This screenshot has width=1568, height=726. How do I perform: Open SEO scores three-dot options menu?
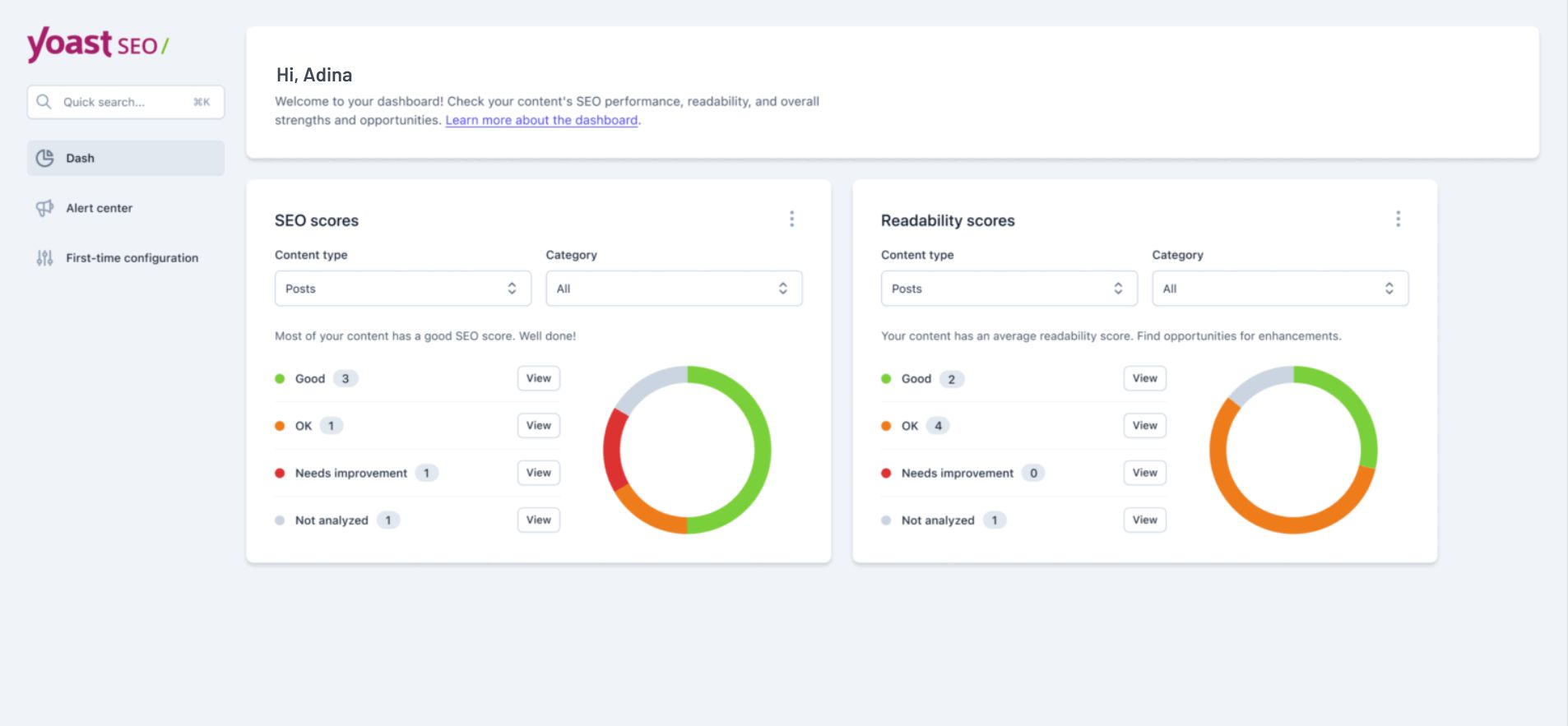click(x=791, y=219)
